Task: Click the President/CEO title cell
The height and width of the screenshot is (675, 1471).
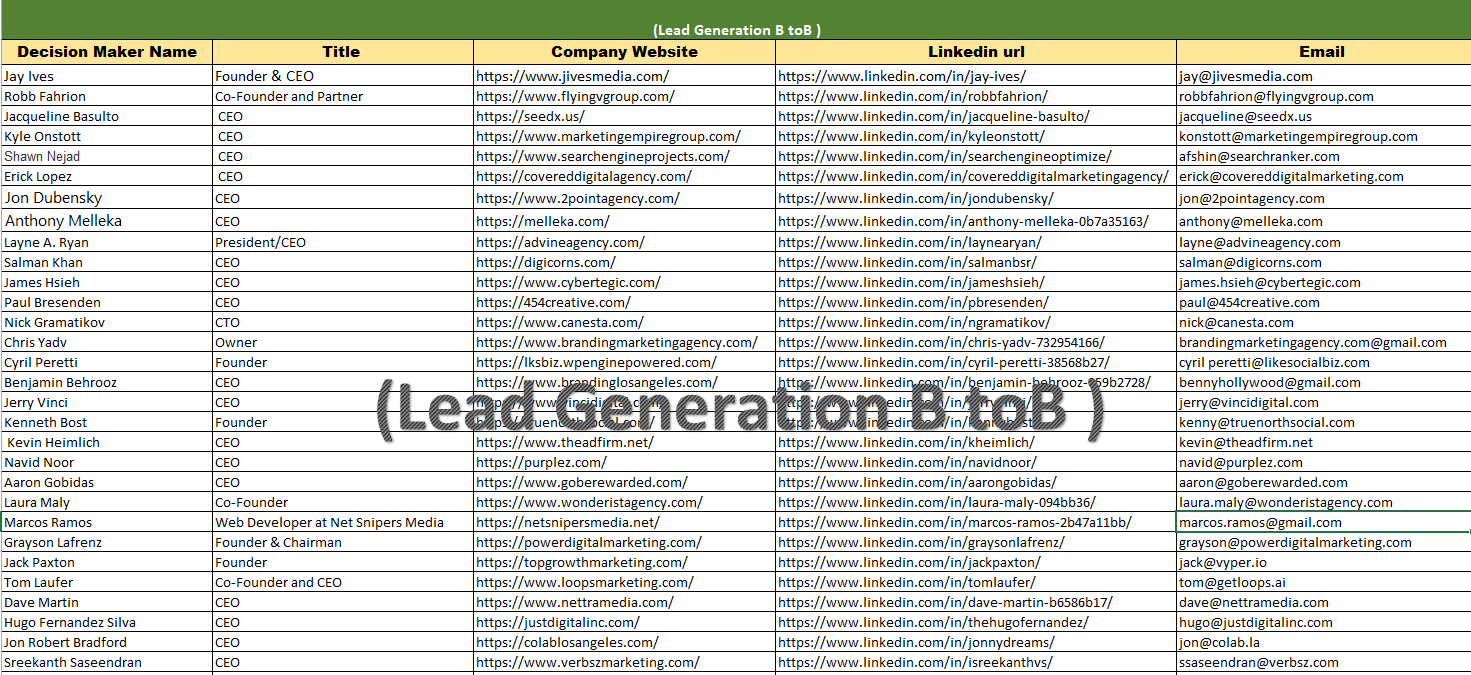Action: tap(343, 242)
